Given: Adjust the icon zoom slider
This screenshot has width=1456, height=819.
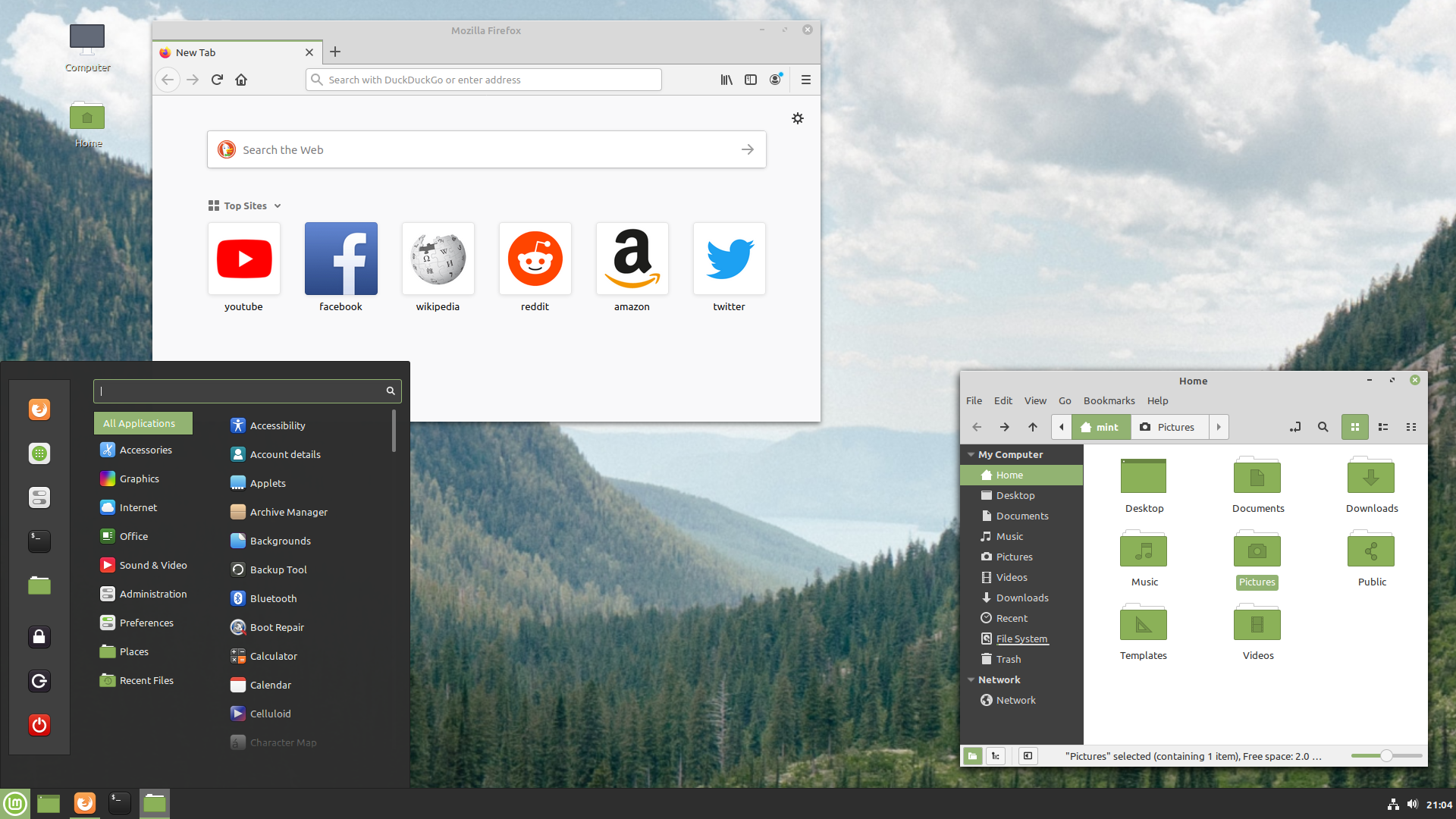Looking at the screenshot, I should coord(1385,756).
